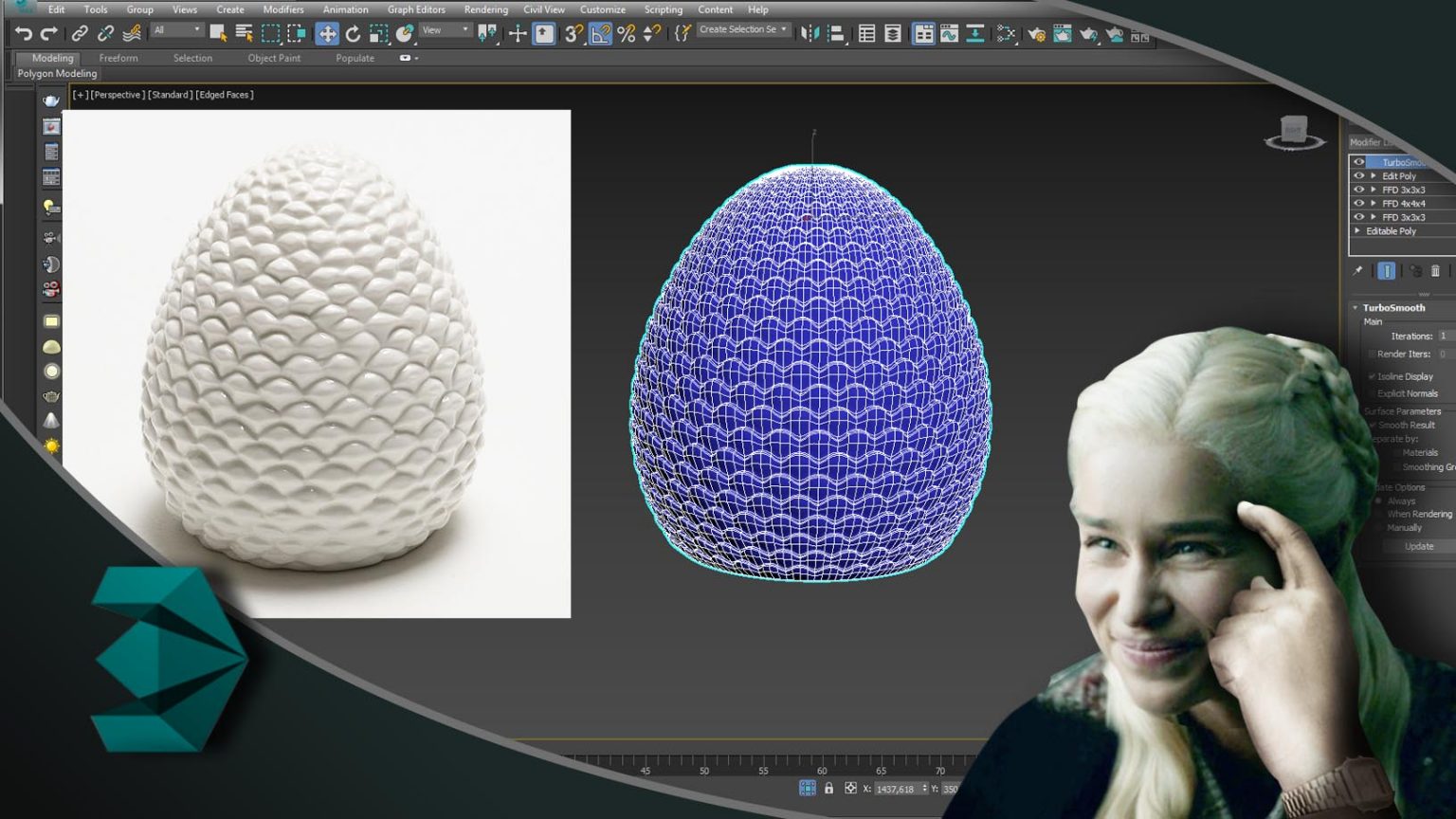Open the View coordinate system dropdown

click(x=446, y=30)
